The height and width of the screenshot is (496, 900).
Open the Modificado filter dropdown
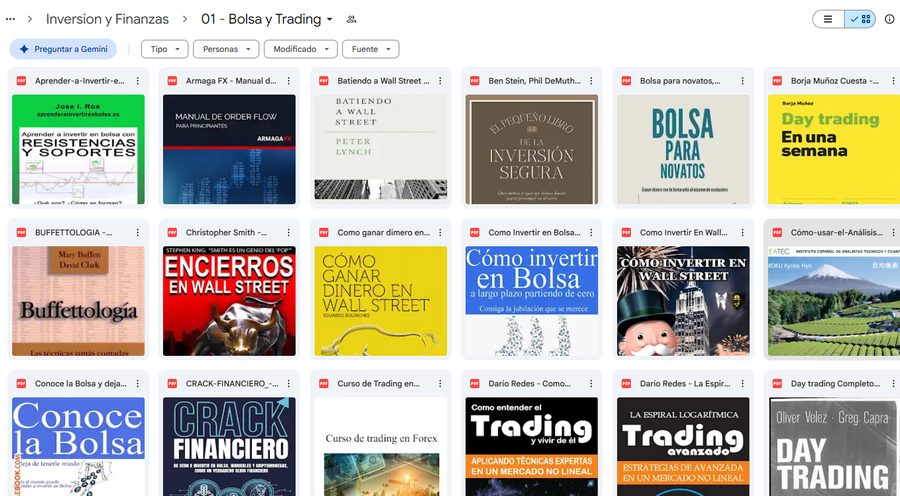301,49
